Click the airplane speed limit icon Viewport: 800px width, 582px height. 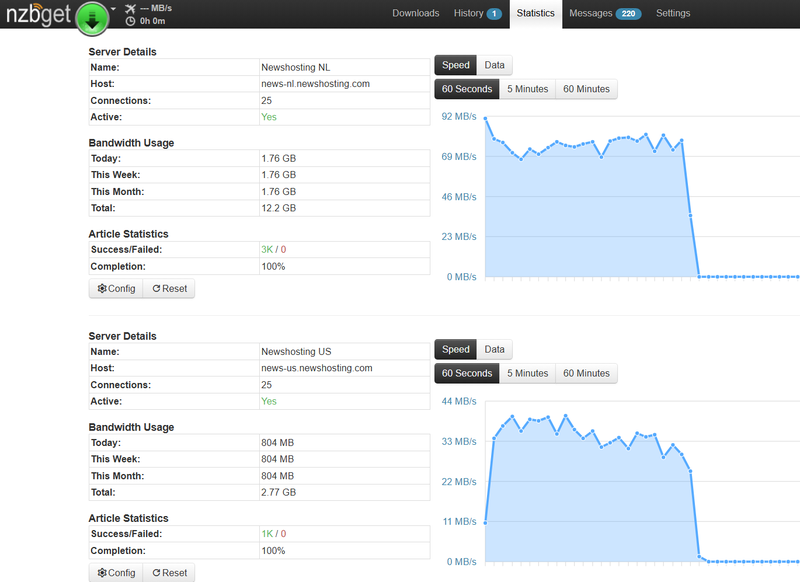130,8
